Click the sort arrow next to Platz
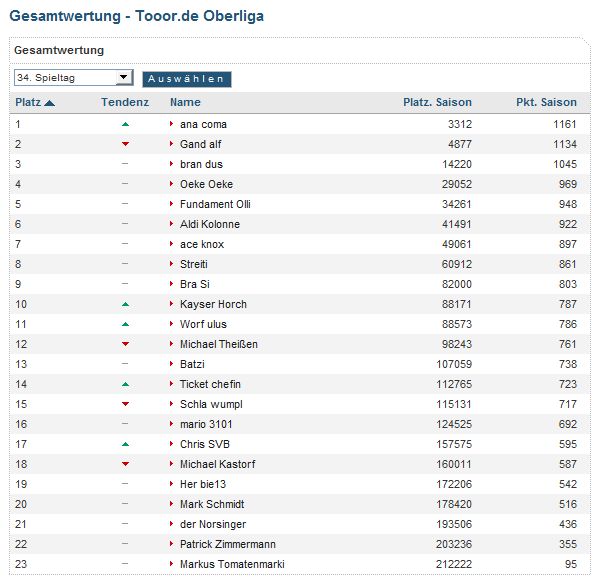The width and height of the screenshot is (606, 587). (x=50, y=102)
